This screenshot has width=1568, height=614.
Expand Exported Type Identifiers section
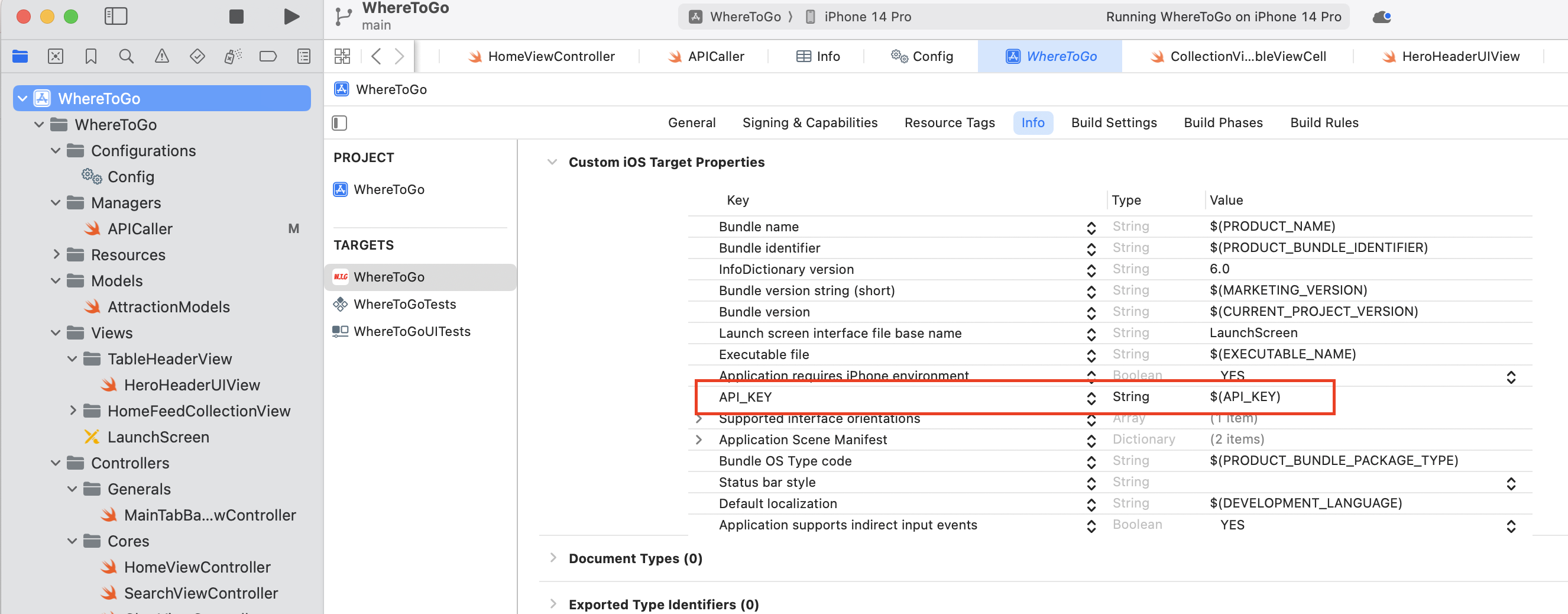(x=553, y=605)
